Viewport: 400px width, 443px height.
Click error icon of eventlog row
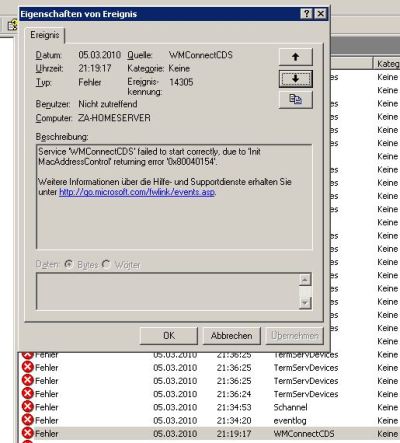click(x=27, y=420)
